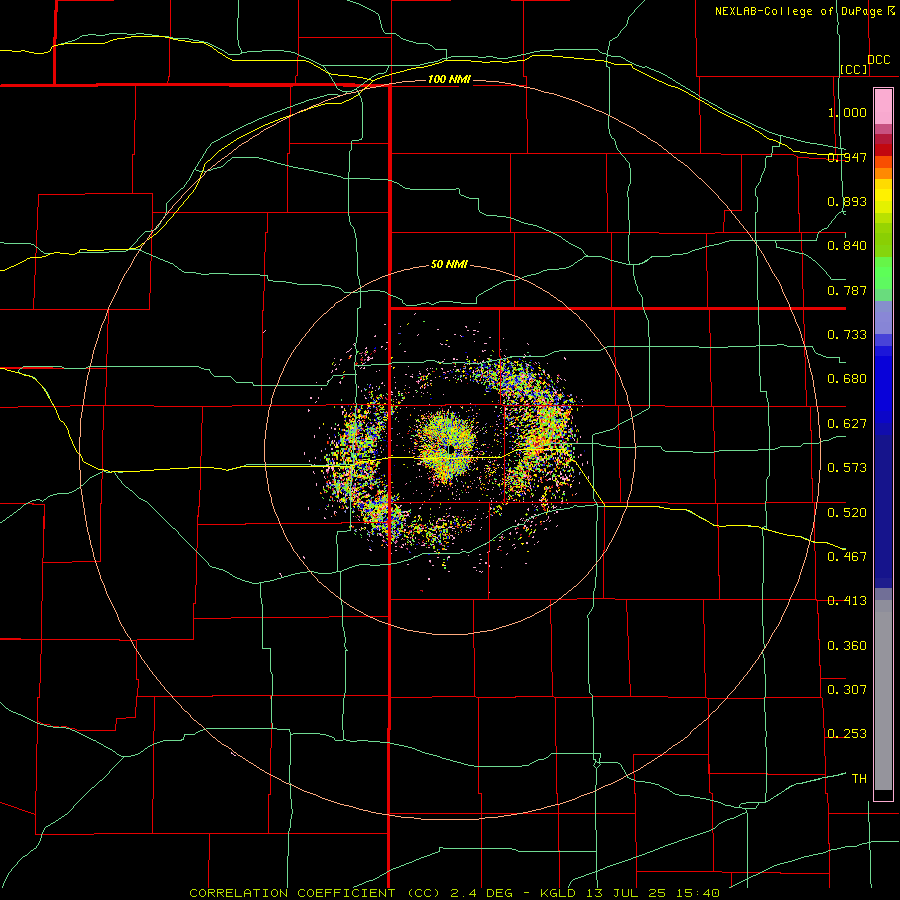Click the Correlation Coefficient caption at bottom

[x=454, y=893]
